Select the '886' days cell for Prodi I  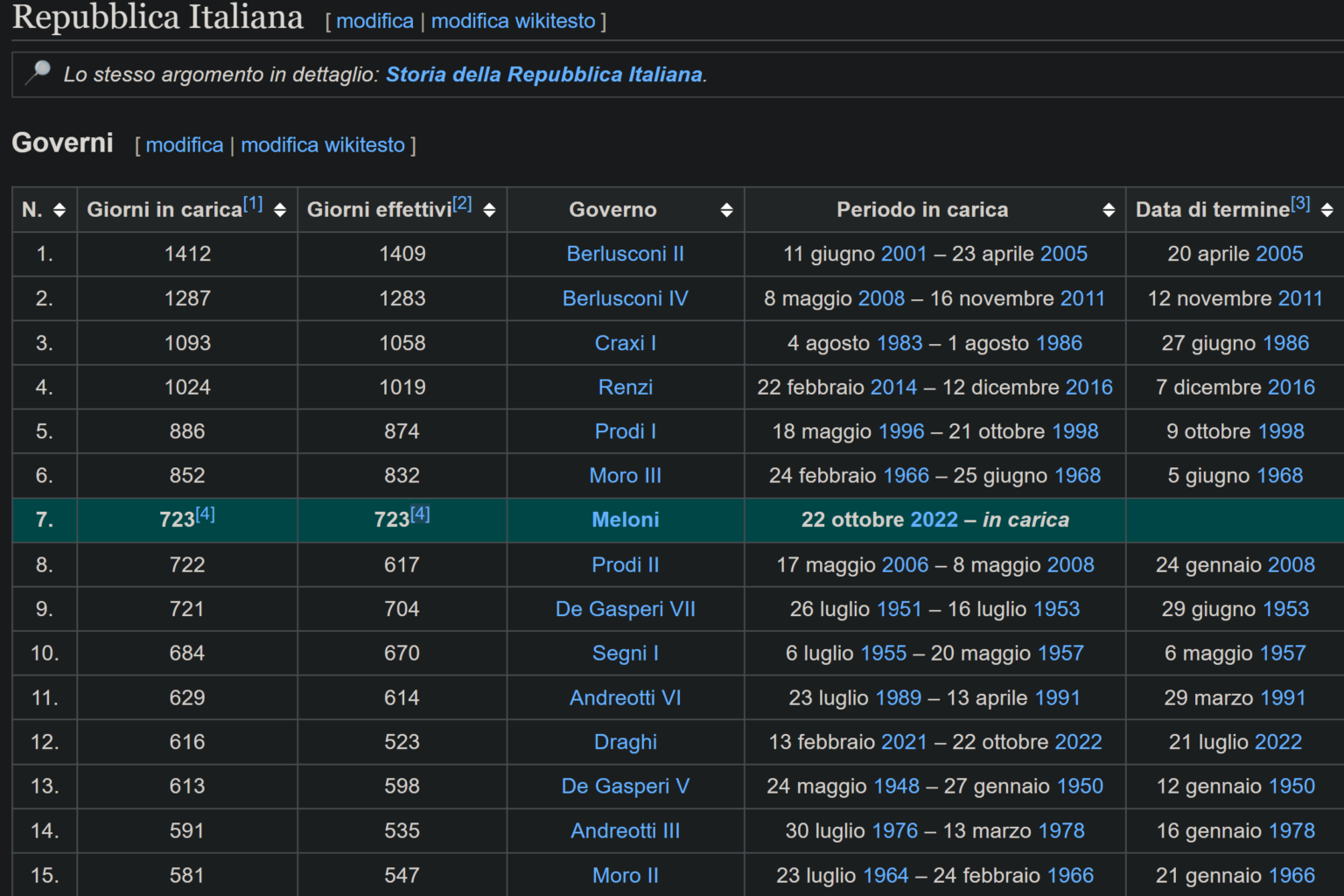click(x=187, y=431)
